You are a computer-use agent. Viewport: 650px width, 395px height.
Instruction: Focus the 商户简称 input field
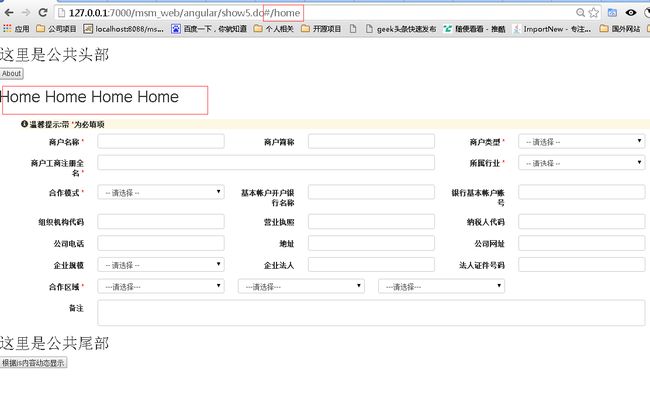(371, 141)
